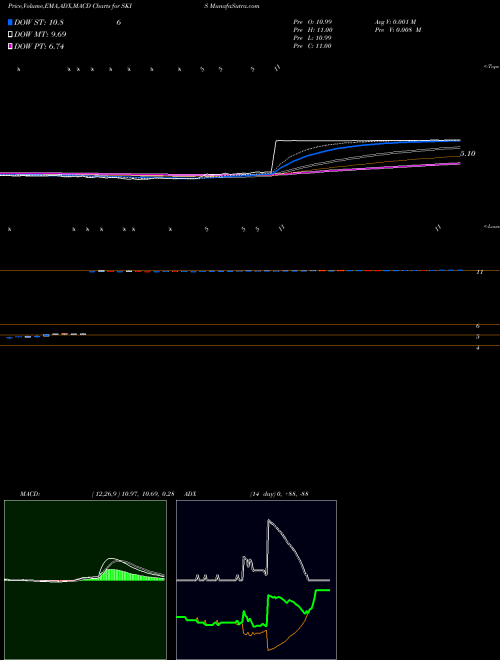The height and width of the screenshot is (660, 500).
Task: Click the 'Pre C: 11.00' value
Action: click(x=313, y=46)
